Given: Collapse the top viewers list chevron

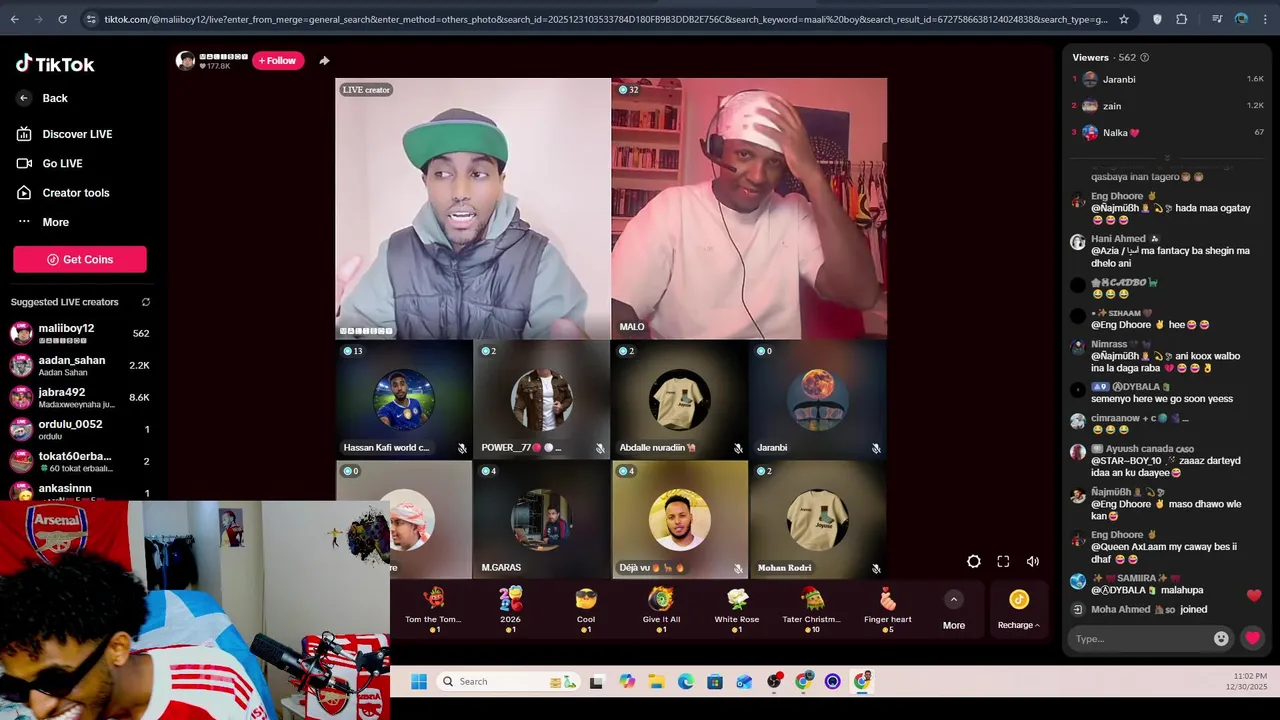Looking at the screenshot, I should [x=1166, y=158].
